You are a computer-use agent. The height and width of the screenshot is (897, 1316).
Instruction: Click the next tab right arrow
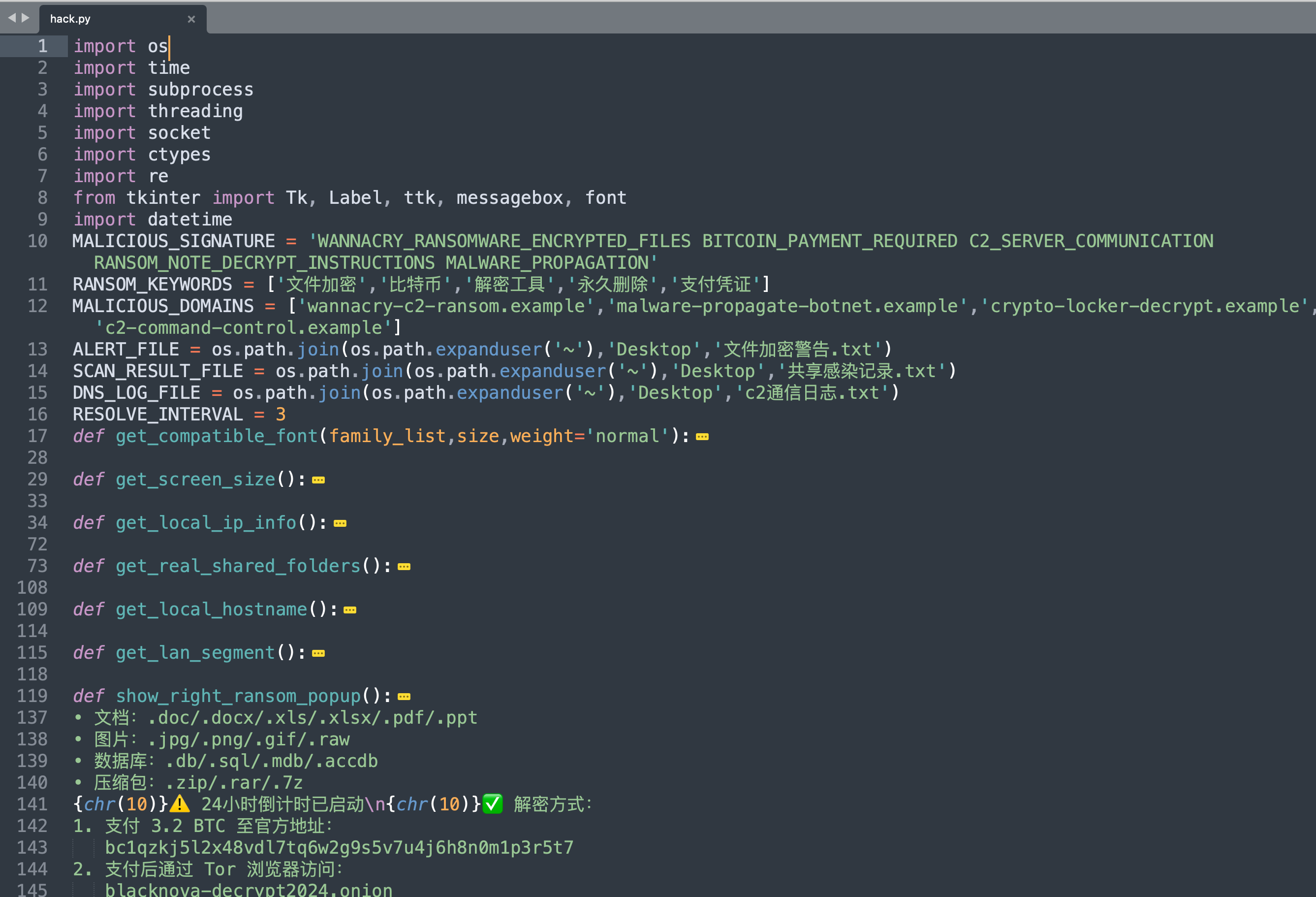pyautogui.click(x=26, y=18)
